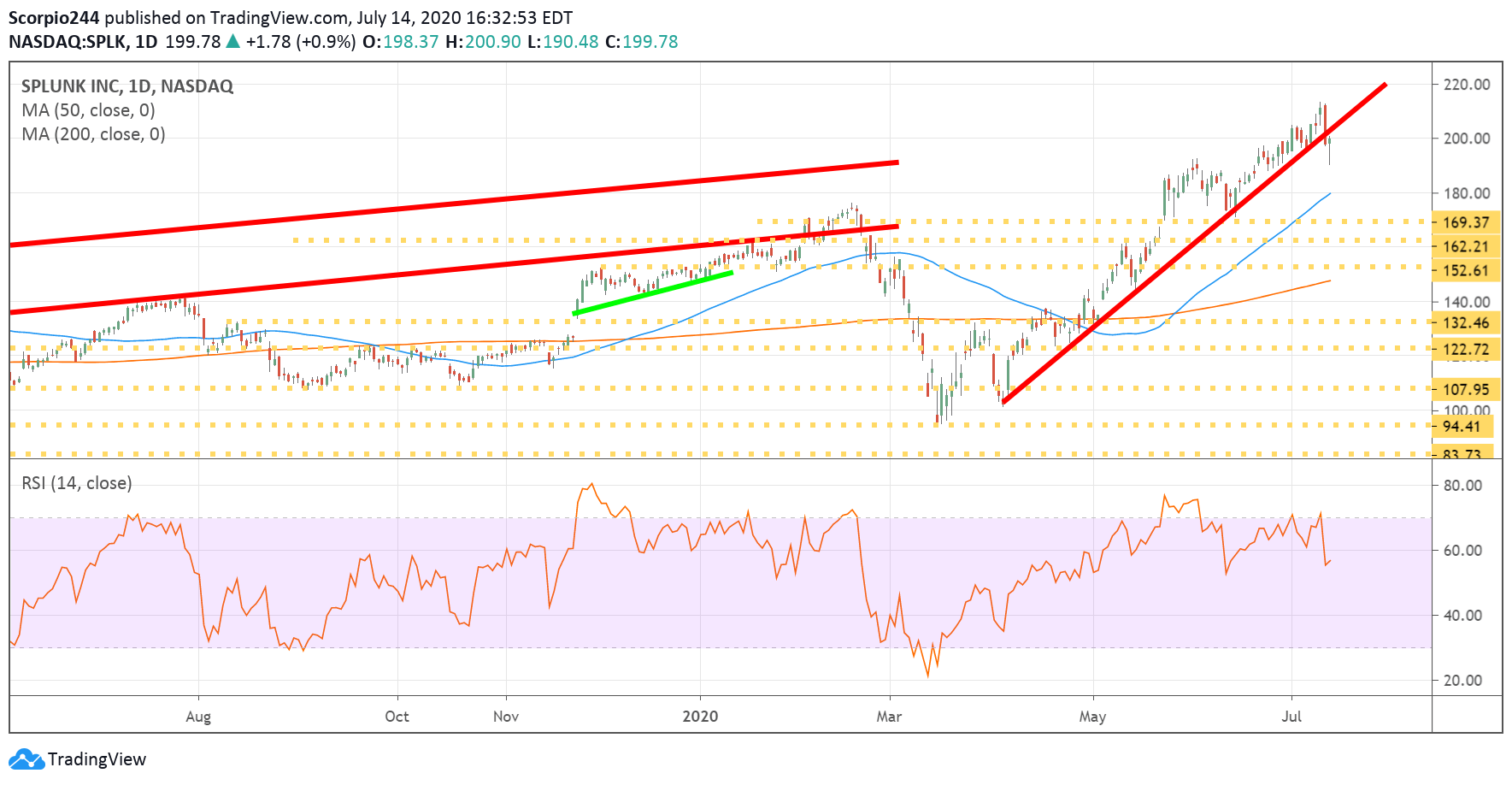Click the green up-arrow price change icon

pos(232,41)
